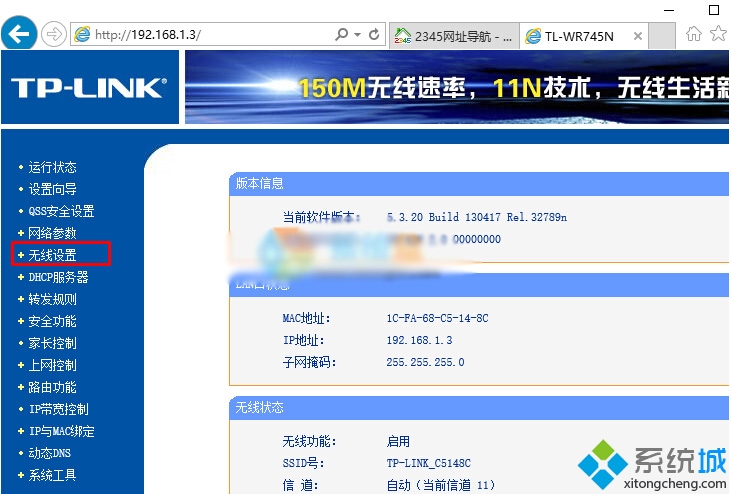Click the browser Forward arrow button
The height and width of the screenshot is (494, 731).
[x=54, y=34]
